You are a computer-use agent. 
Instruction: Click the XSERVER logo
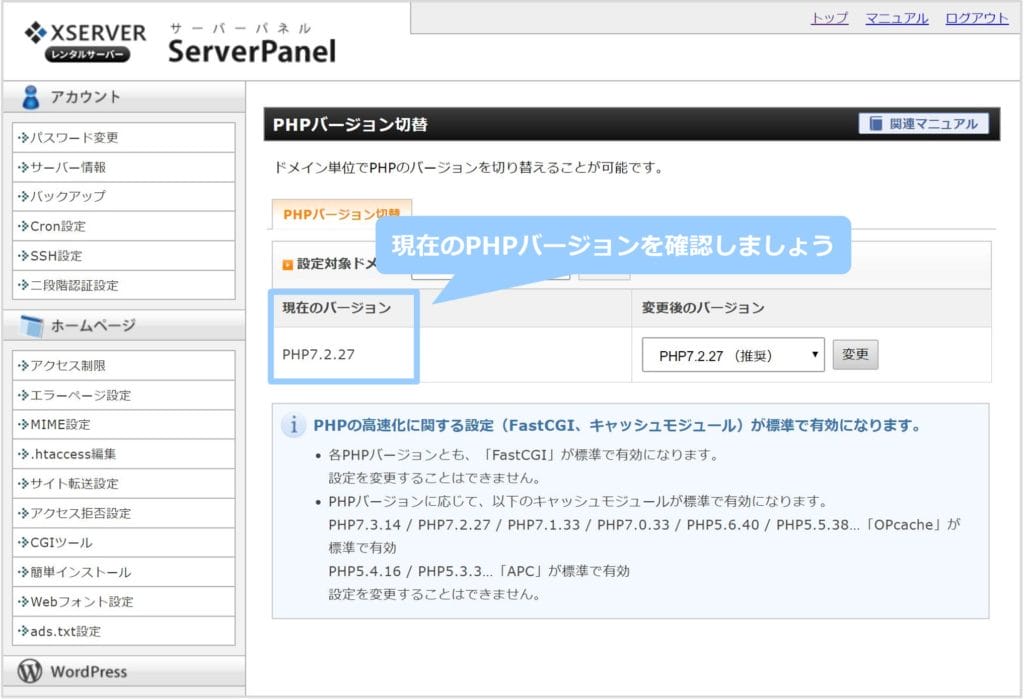pyautogui.click(x=85, y=42)
